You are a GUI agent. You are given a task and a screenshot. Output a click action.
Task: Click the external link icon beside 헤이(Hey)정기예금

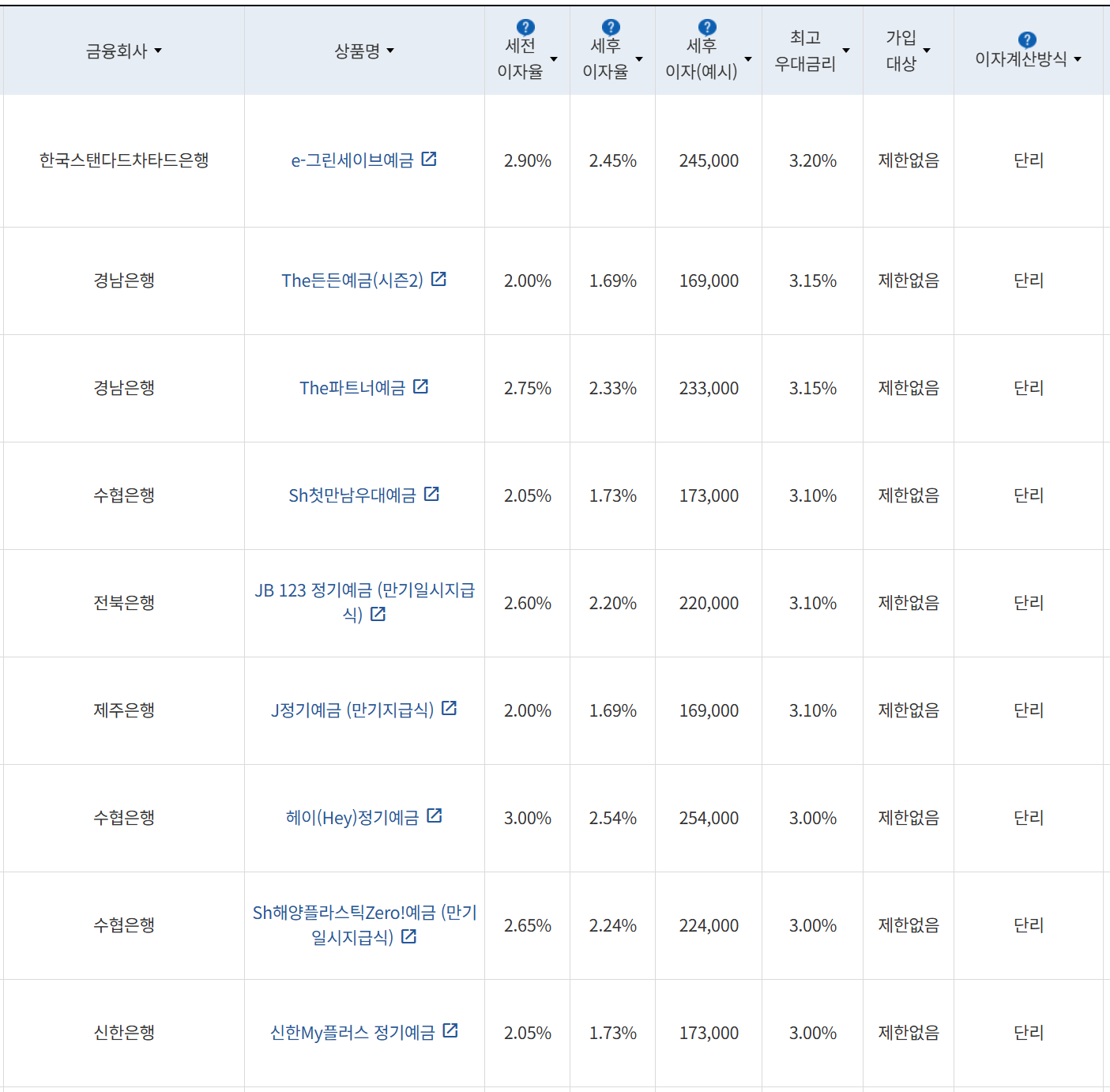[435, 816]
